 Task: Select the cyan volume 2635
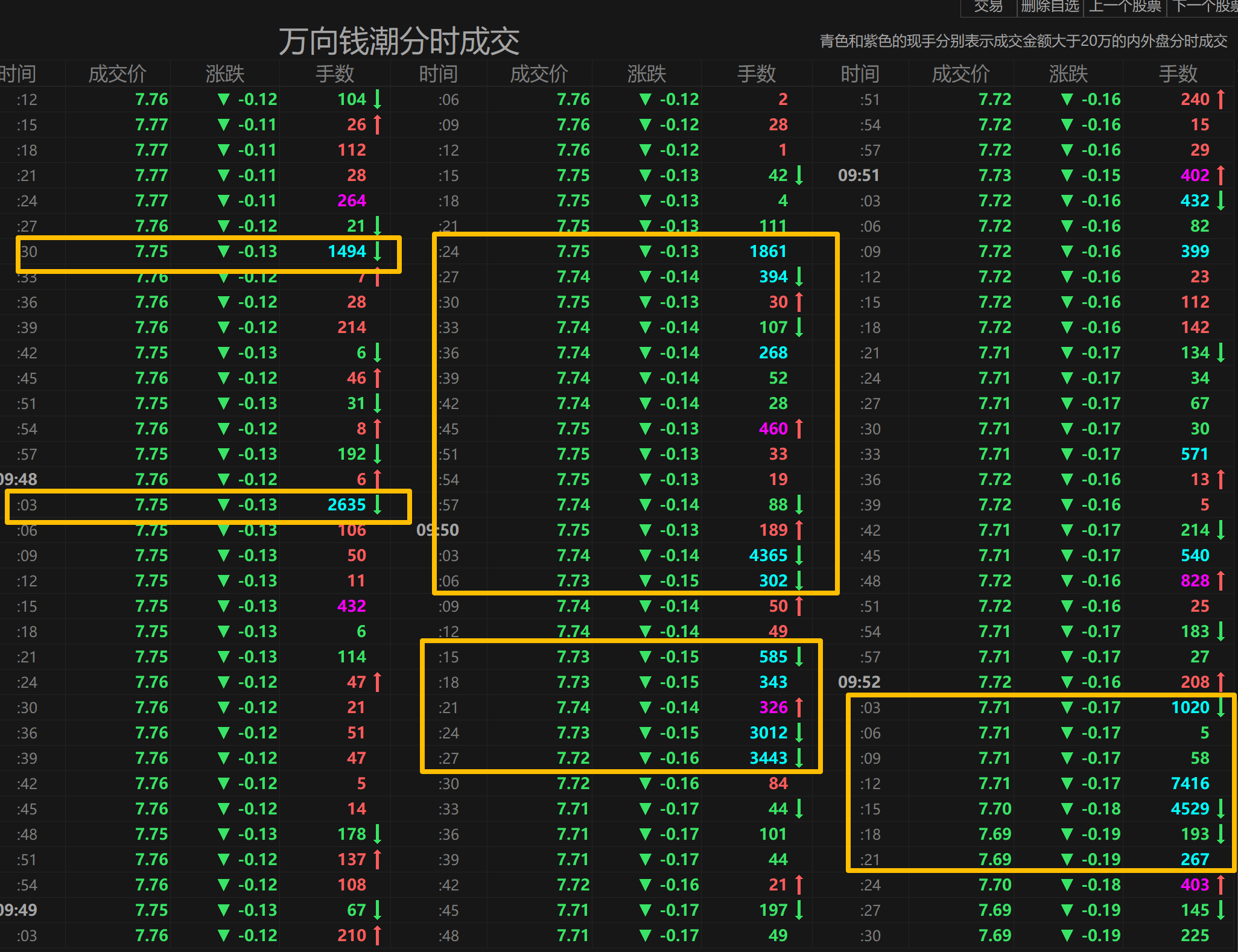pyautogui.click(x=347, y=504)
